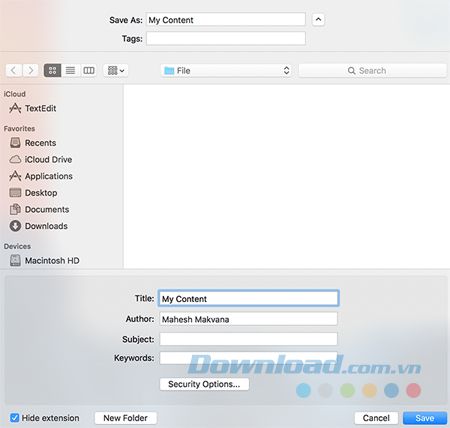Switch to list view
The image size is (450, 428).
point(70,70)
